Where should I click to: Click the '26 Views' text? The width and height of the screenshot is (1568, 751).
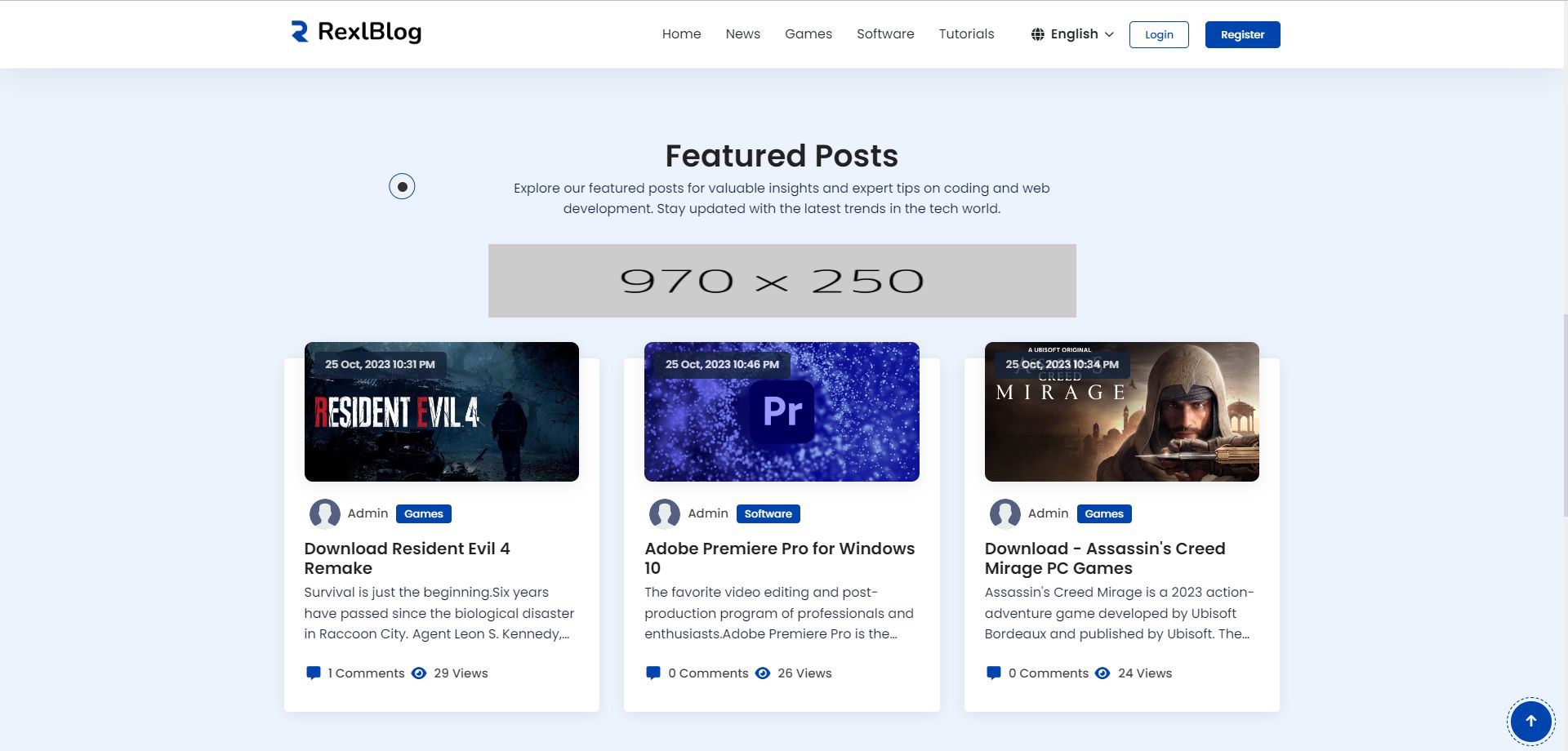tap(804, 673)
